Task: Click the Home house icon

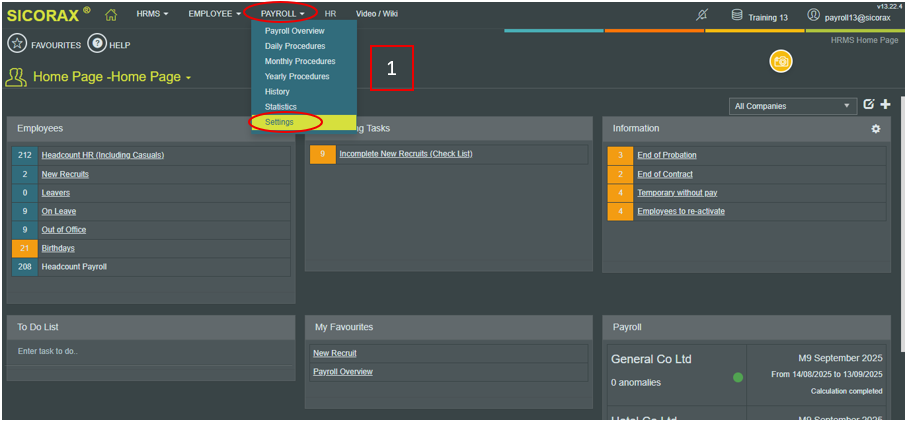Action: point(111,14)
